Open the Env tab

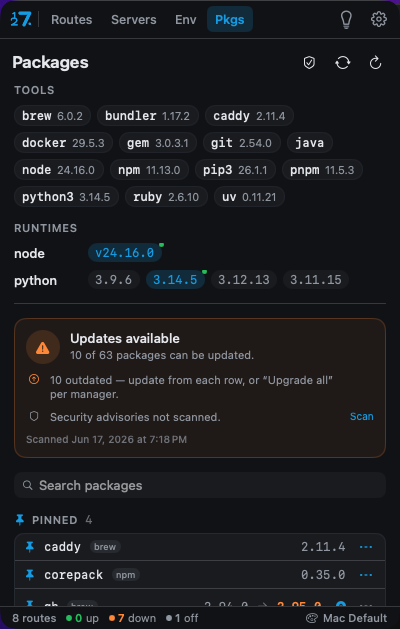click(x=186, y=20)
